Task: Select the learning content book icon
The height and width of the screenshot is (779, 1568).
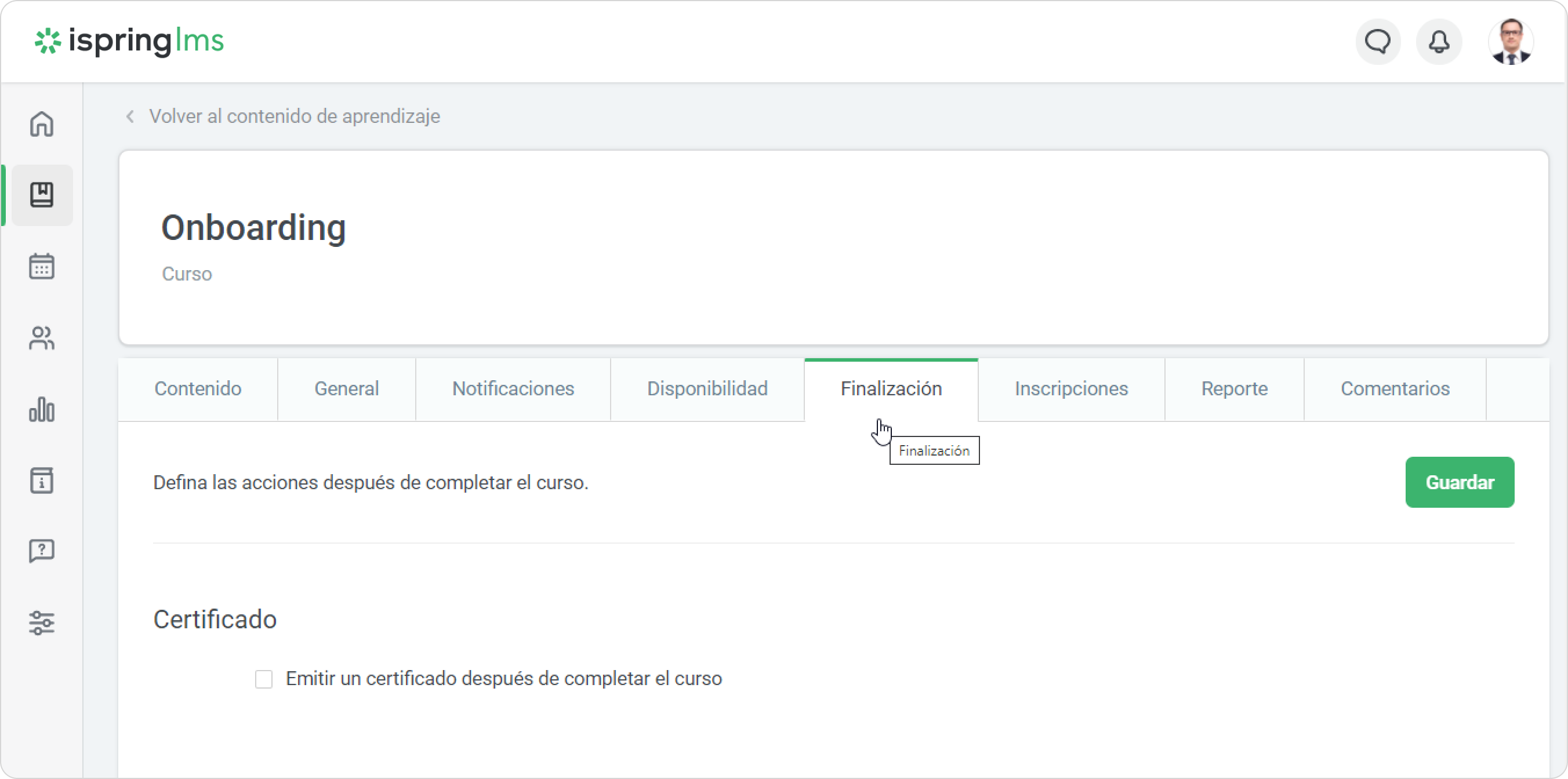Action: pyautogui.click(x=41, y=195)
